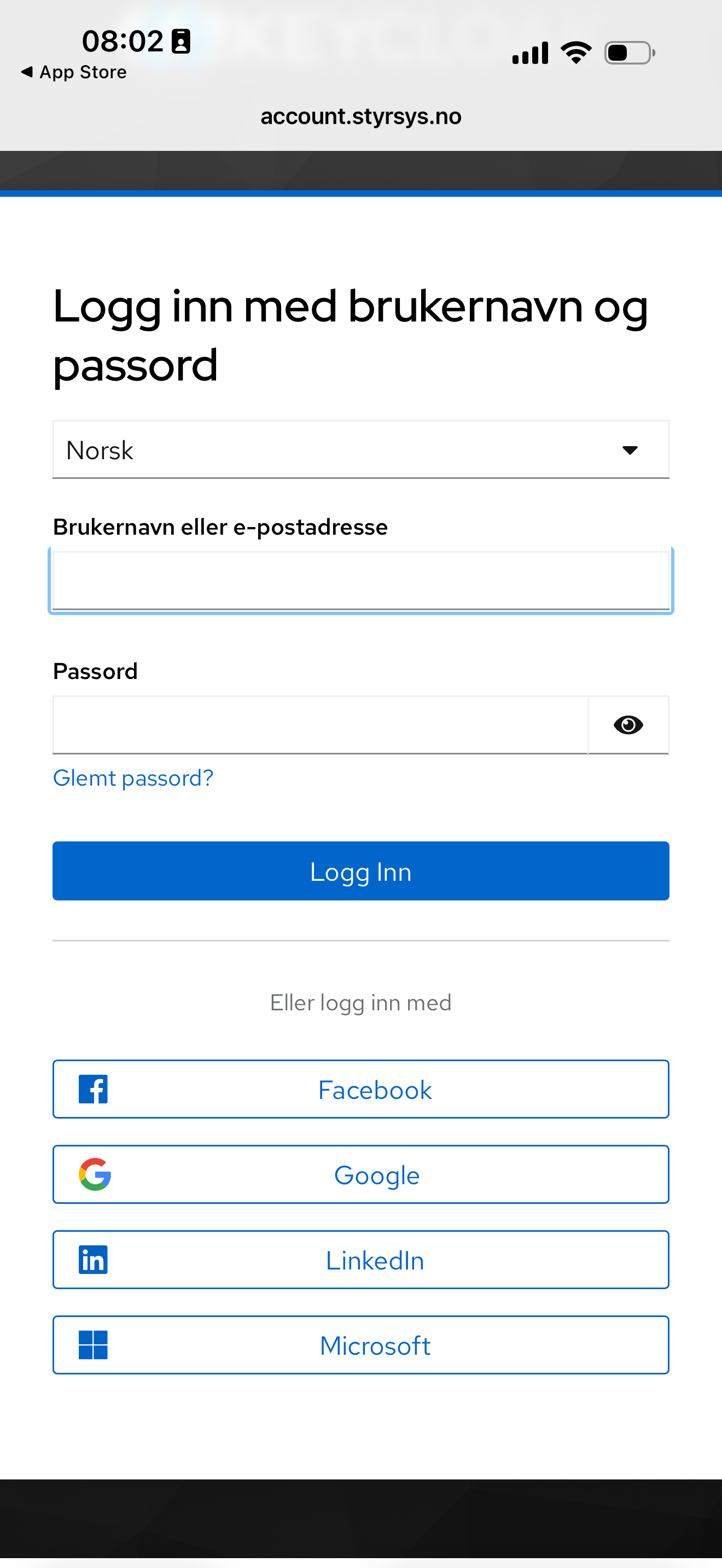The width and height of the screenshot is (722, 1568).
Task: Click the Microsoft Windows logo icon
Action: click(x=93, y=1344)
